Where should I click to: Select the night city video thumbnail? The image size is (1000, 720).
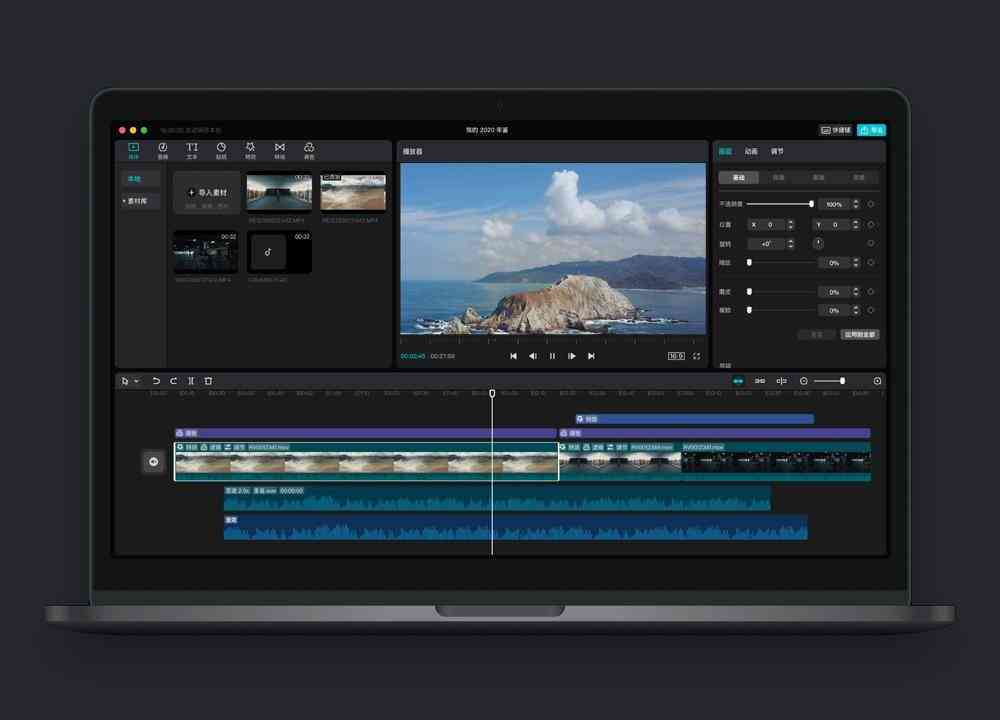tap(206, 252)
